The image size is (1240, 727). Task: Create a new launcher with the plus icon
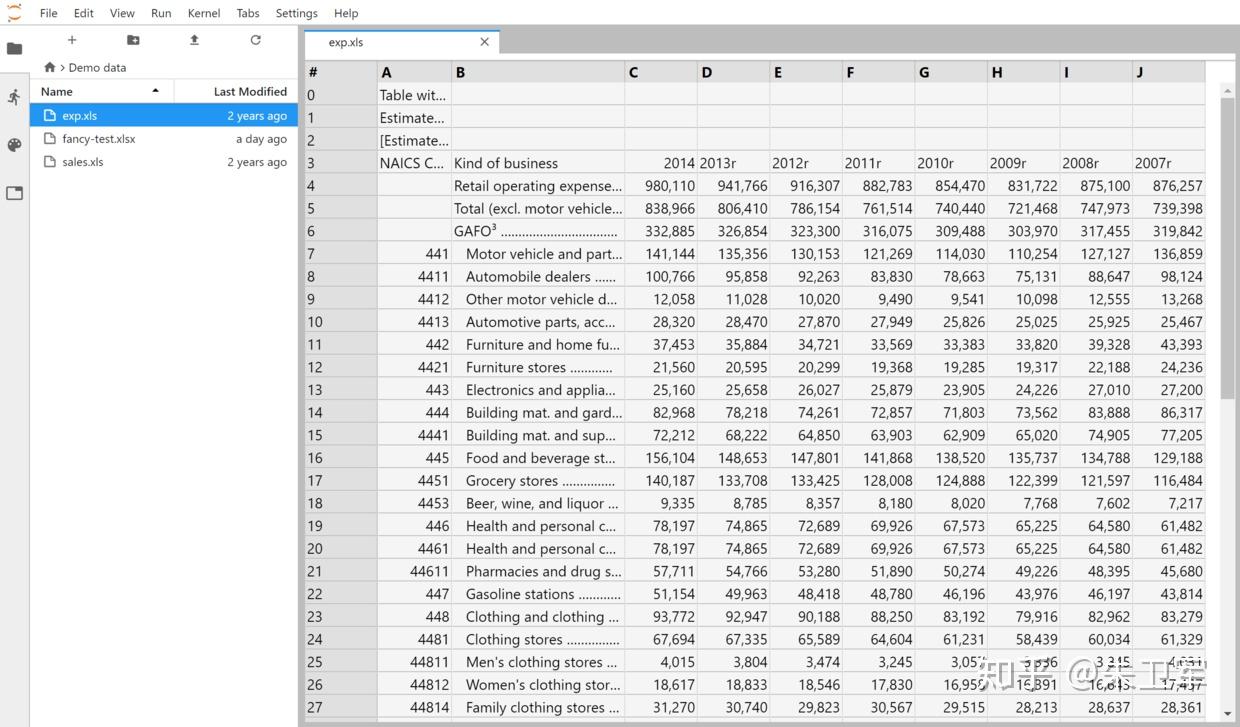[71, 40]
